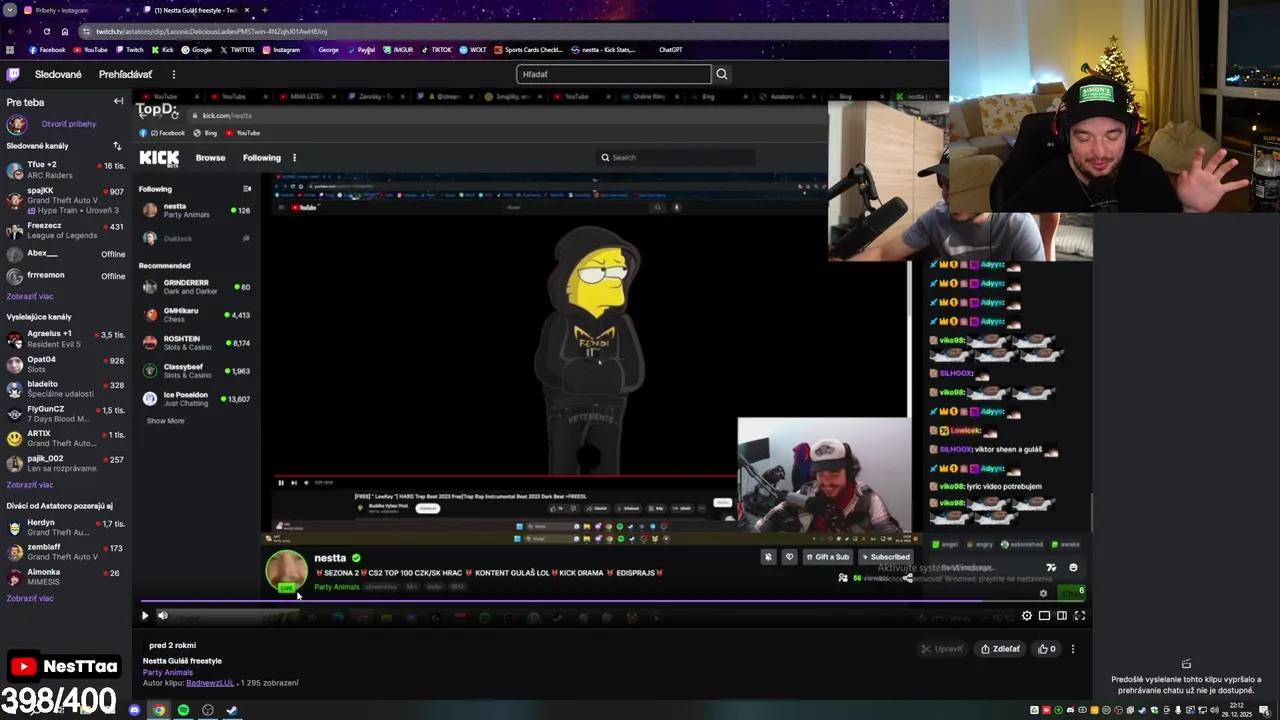
Task: Open Spotify in Windows taskbar
Action: [183, 710]
